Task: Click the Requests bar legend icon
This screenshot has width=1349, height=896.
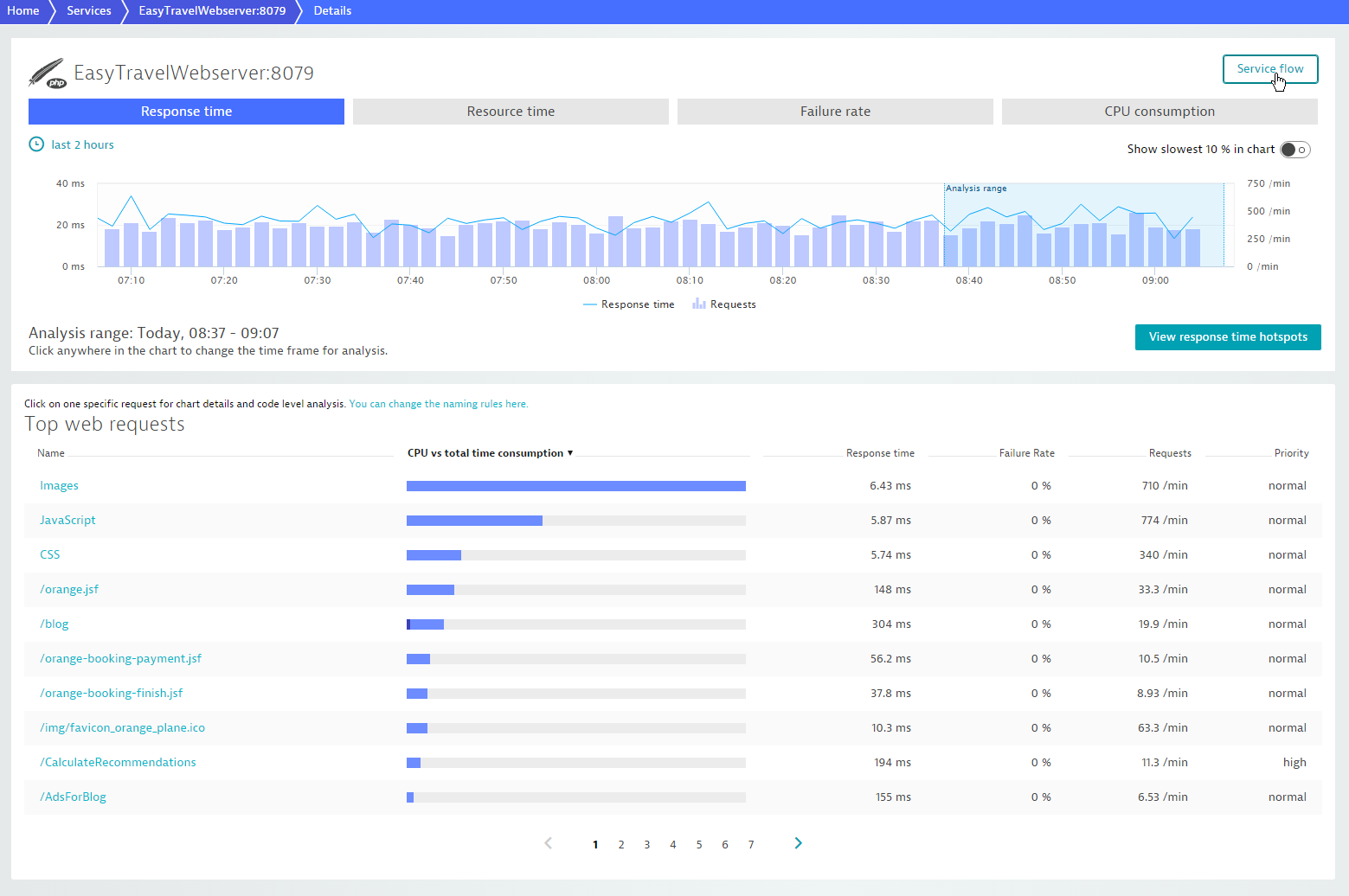Action: [698, 304]
